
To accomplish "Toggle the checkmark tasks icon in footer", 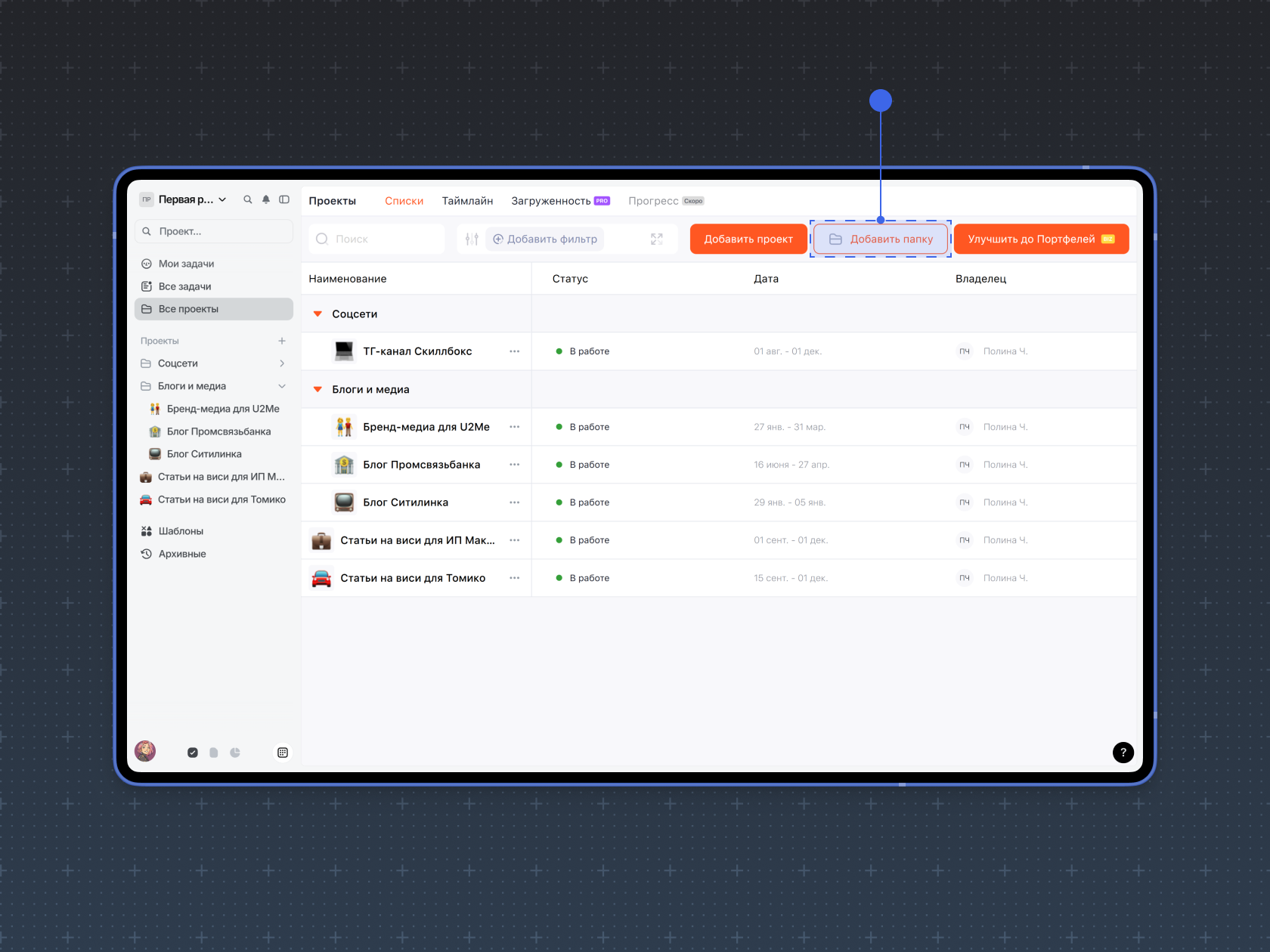I will (193, 753).
